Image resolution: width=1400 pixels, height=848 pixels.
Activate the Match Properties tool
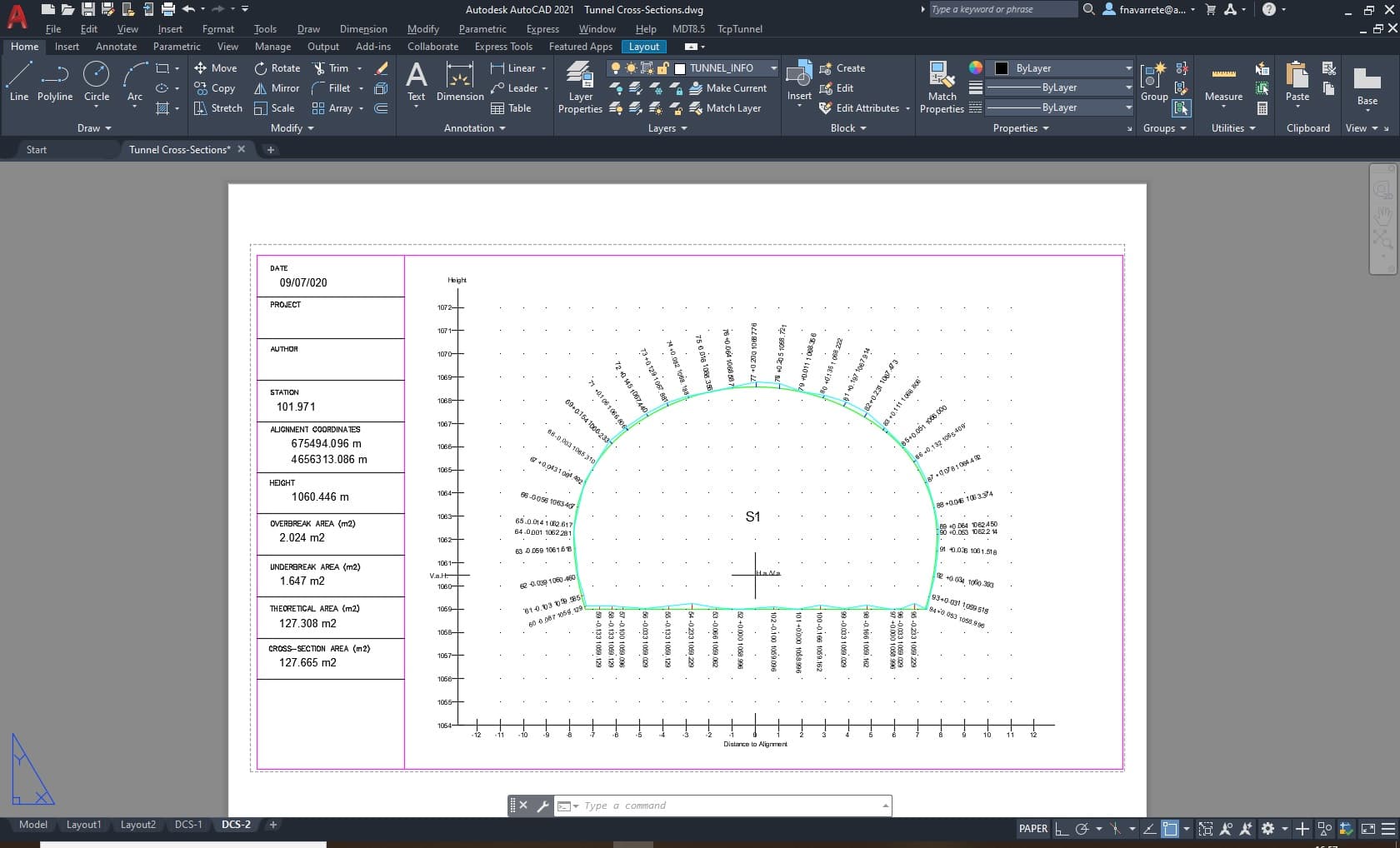pos(942,87)
